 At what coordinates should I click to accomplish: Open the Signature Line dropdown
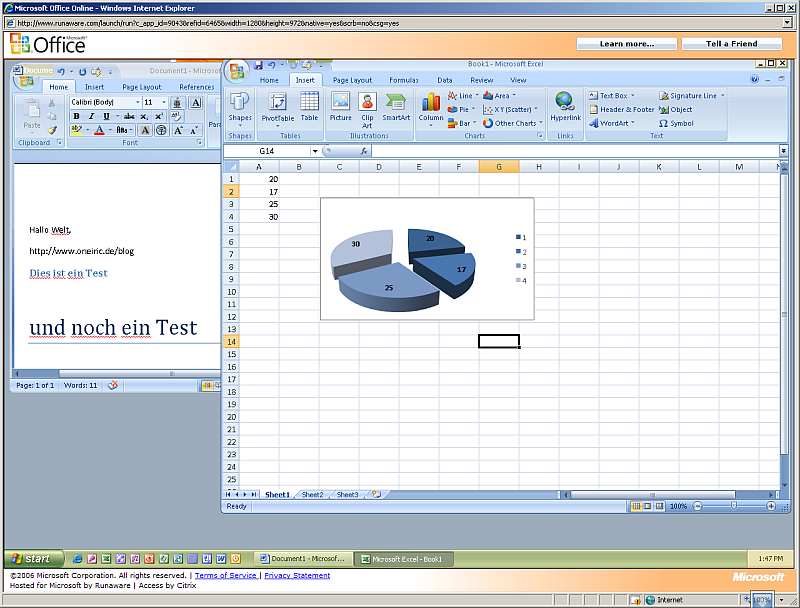point(692,95)
